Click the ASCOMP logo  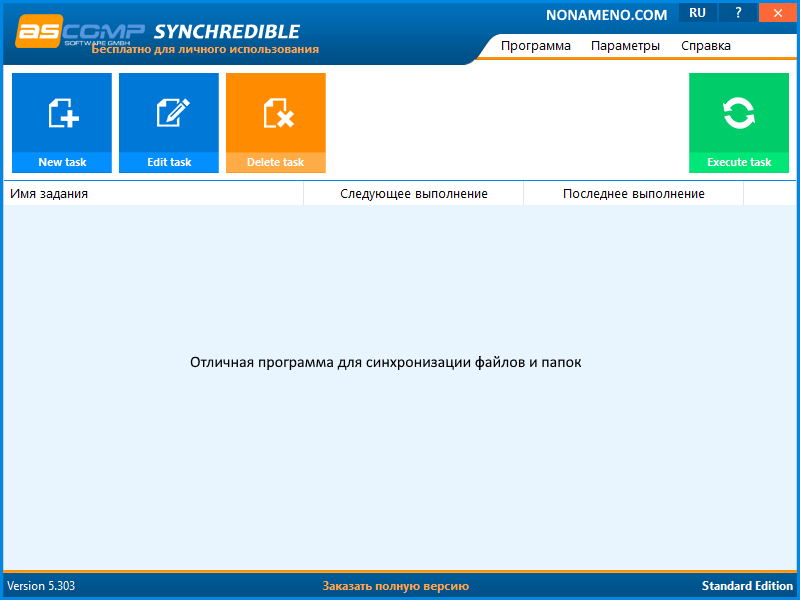click(x=80, y=31)
